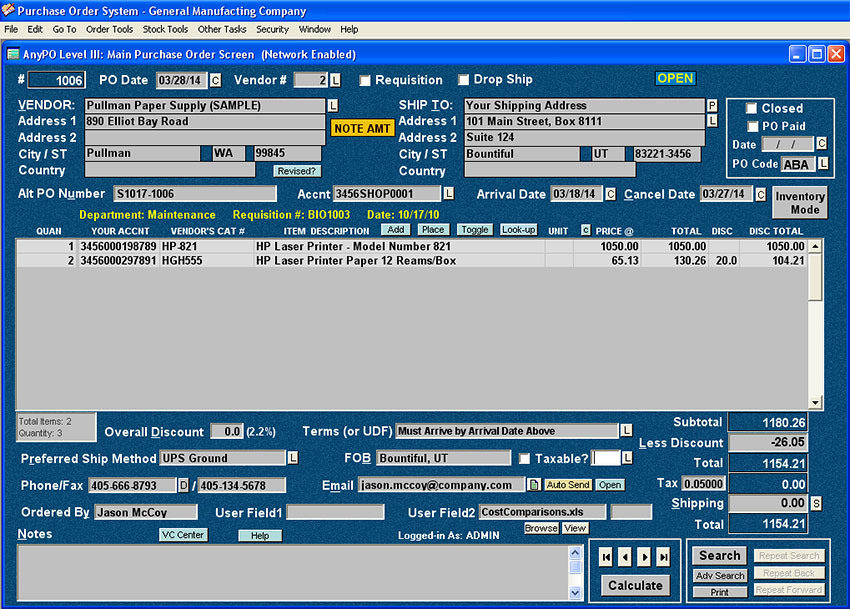Click Open button next to Auto Send

coord(610,485)
